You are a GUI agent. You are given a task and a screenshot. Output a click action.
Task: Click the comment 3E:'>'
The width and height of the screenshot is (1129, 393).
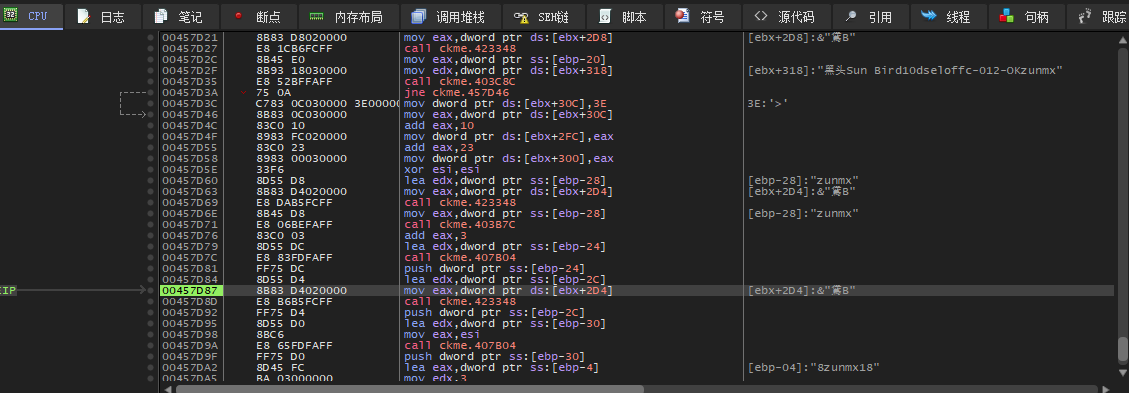pyautogui.click(x=768, y=103)
